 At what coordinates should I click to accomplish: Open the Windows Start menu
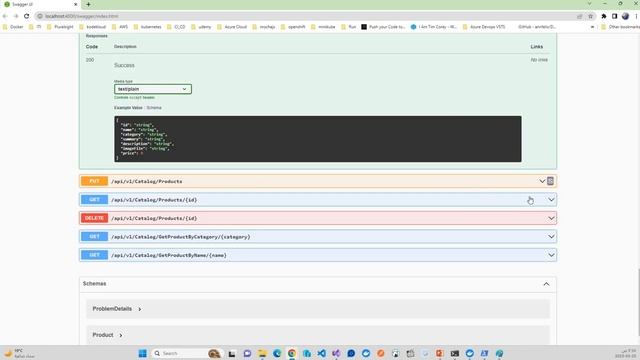click(x=142, y=353)
